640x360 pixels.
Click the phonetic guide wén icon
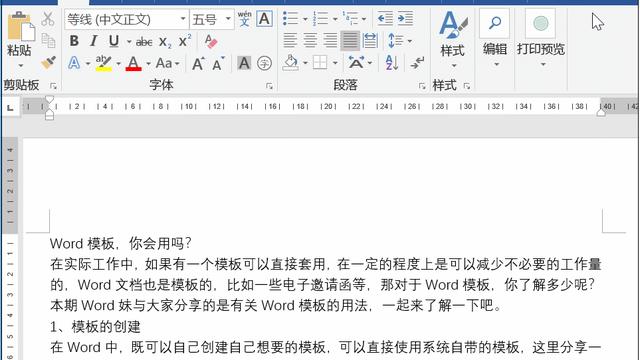[244, 19]
